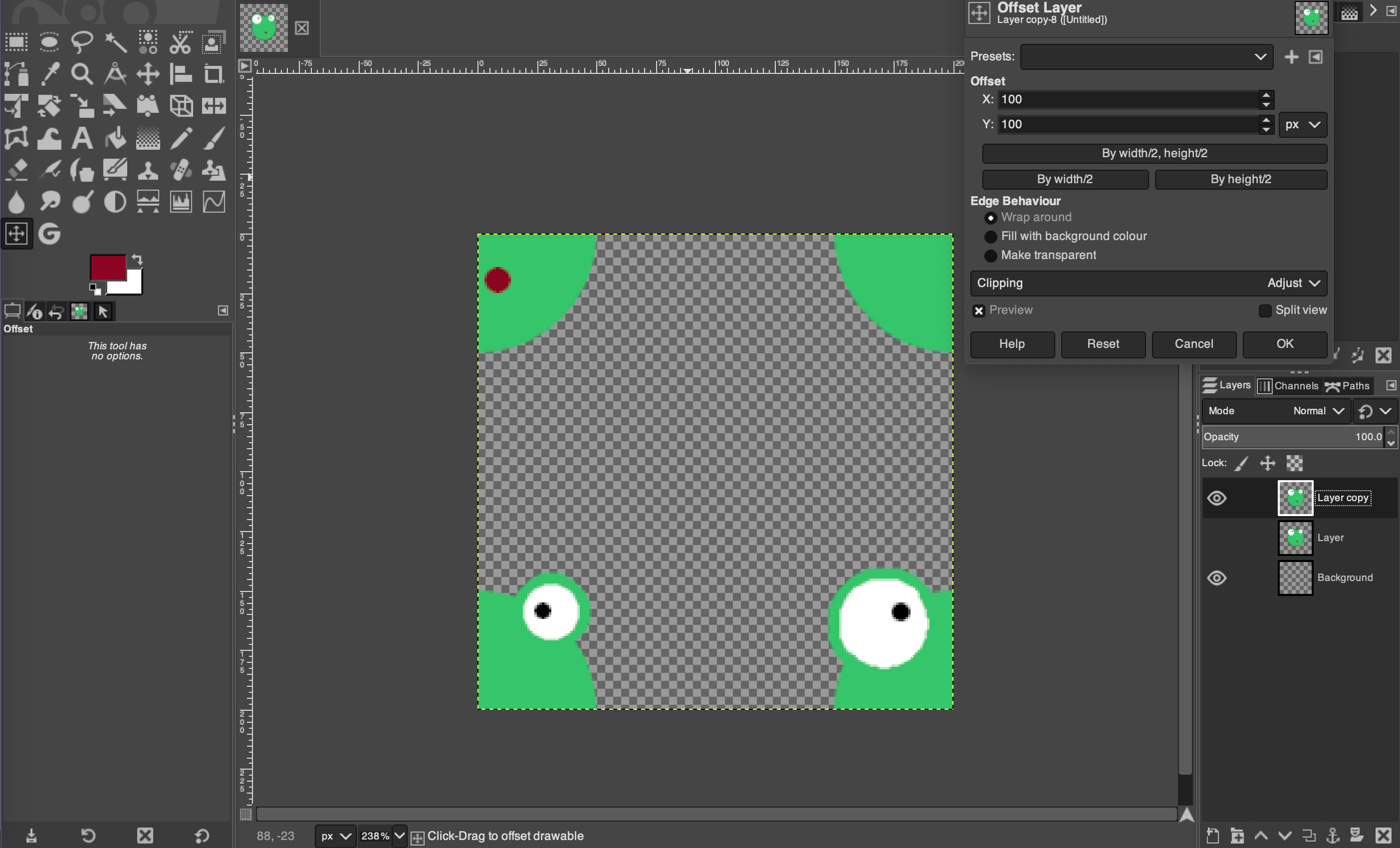Select the Eraser tool
This screenshot has height=848, width=1400.
click(16, 170)
